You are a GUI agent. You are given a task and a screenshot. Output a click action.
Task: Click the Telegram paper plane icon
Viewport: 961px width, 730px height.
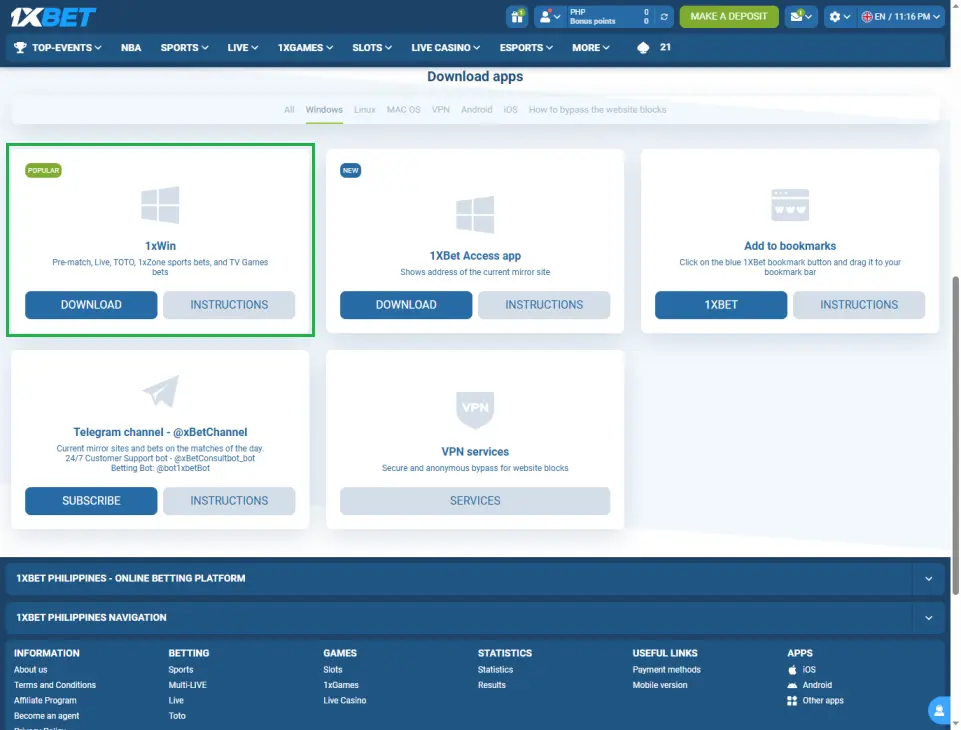pyautogui.click(x=160, y=392)
